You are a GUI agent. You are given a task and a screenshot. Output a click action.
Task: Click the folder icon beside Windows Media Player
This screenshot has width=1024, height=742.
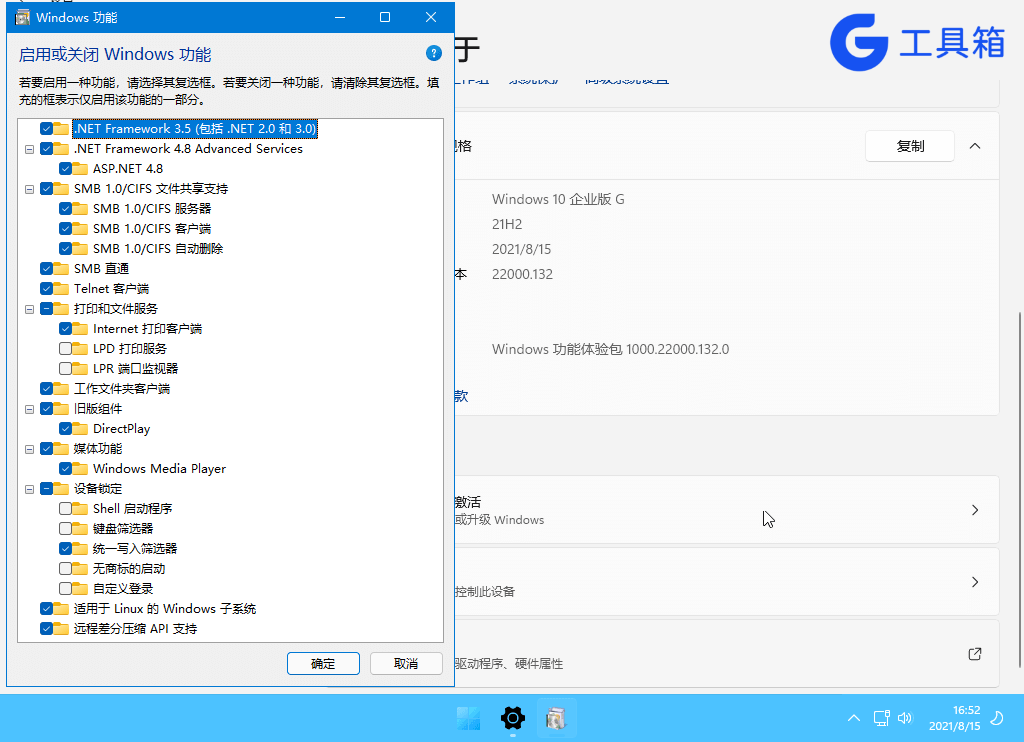pyautogui.click(x=80, y=468)
